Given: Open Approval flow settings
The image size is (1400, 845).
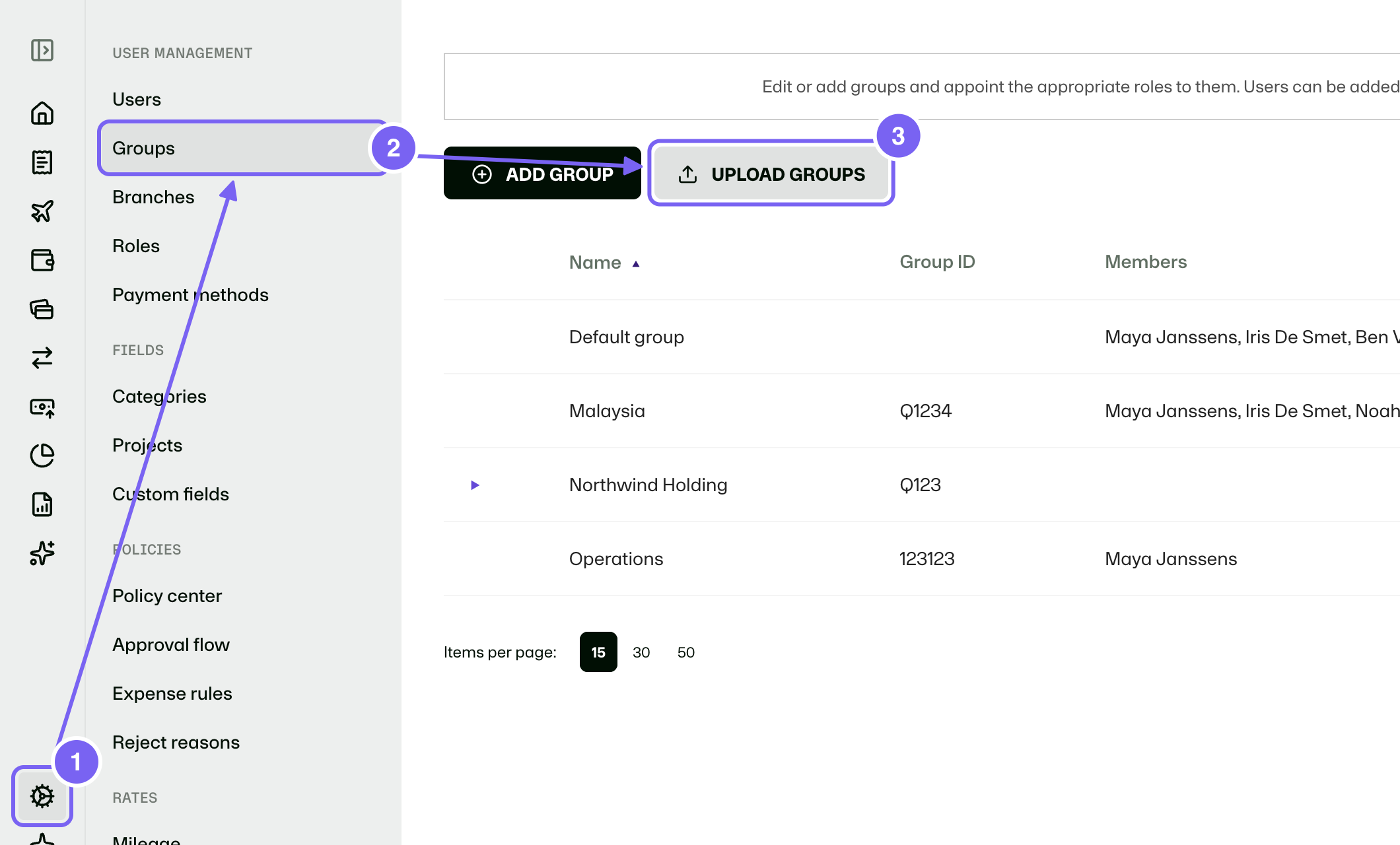Looking at the screenshot, I should pyautogui.click(x=171, y=644).
